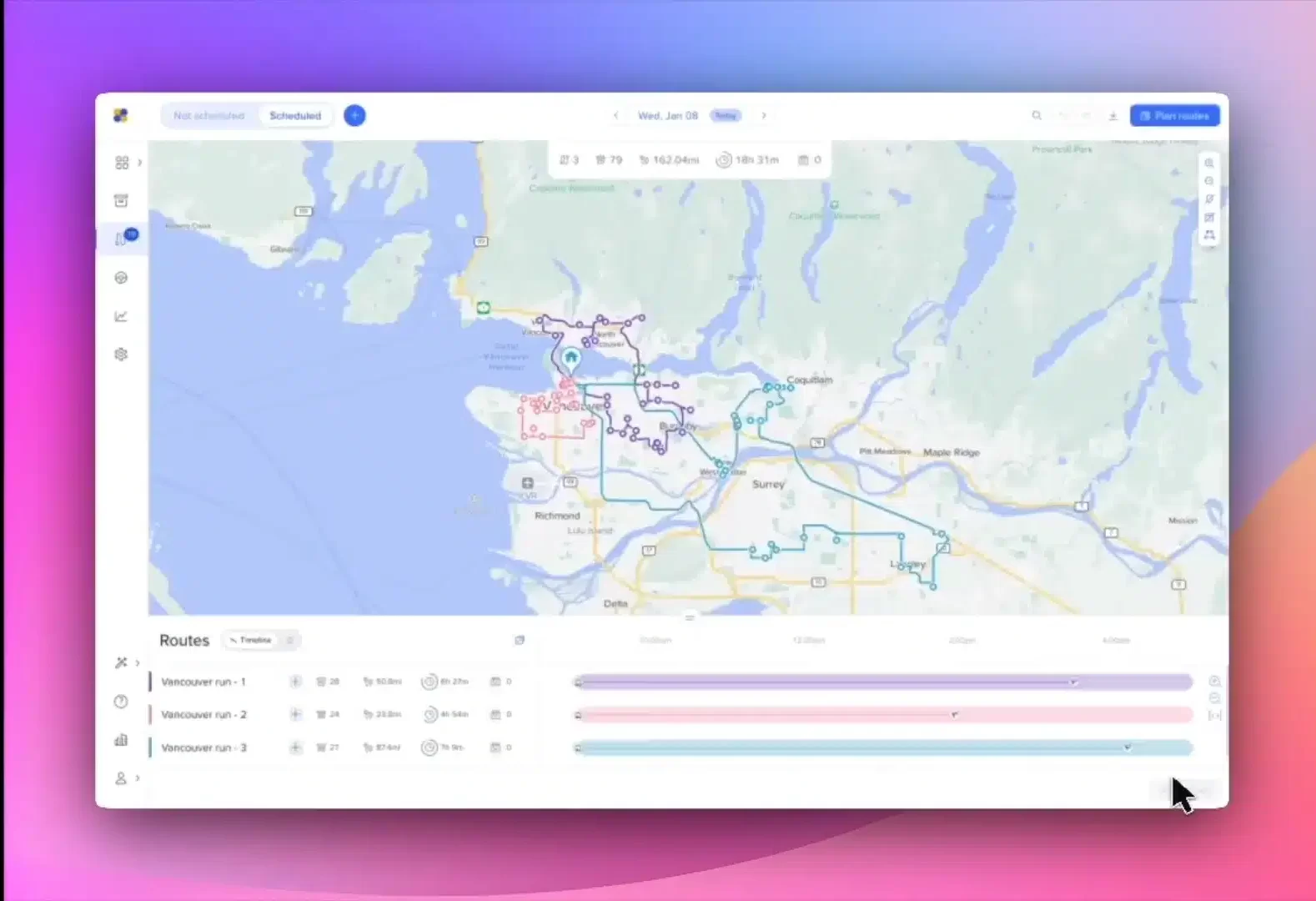Screen dimensions: 1316x901
Task: Click the end marker on the pink timeline bar
Action: (x=955, y=715)
